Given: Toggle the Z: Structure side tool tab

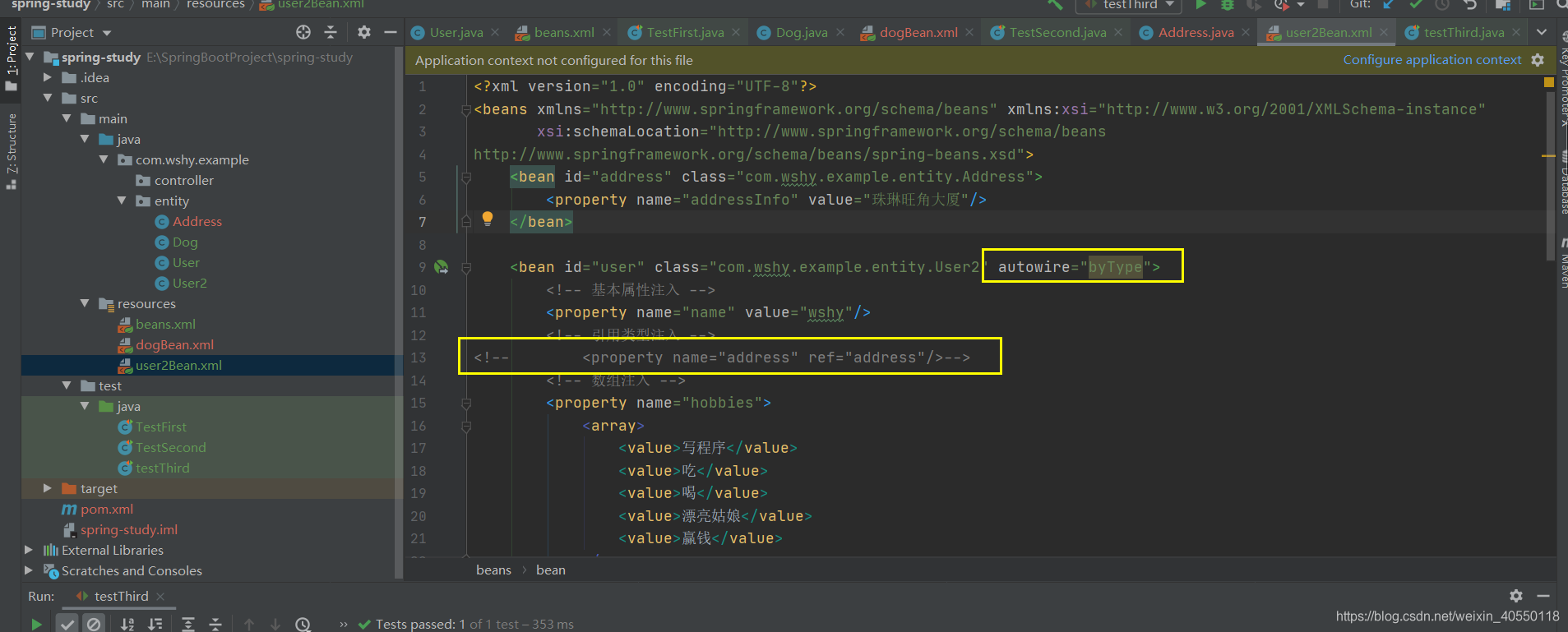Looking at the screenshot, I should pos(11,152).
